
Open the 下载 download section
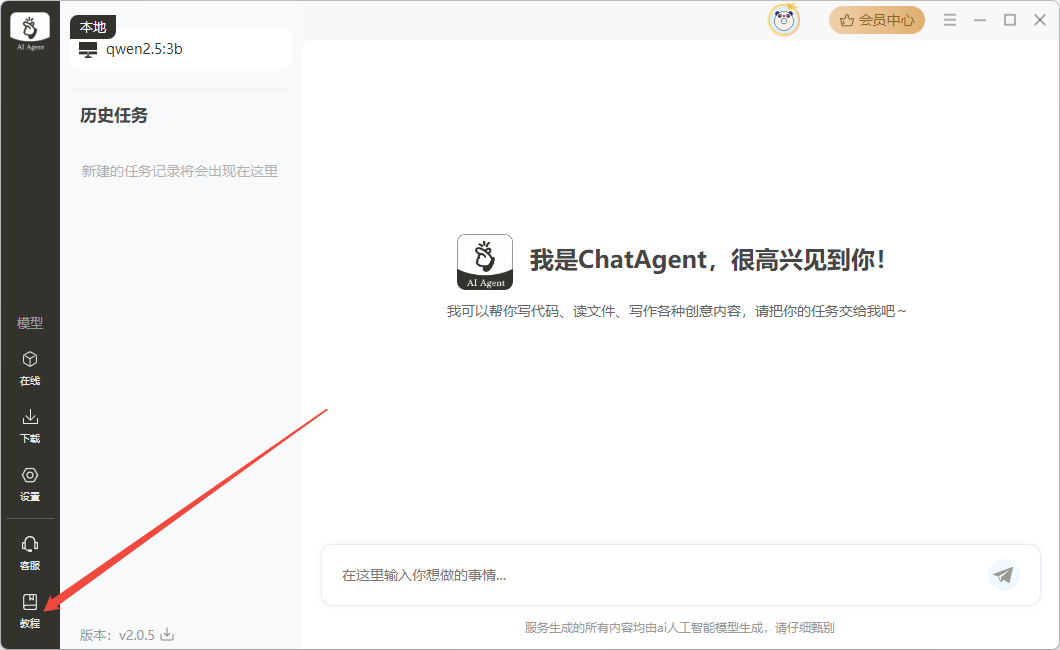click(30, 426)
